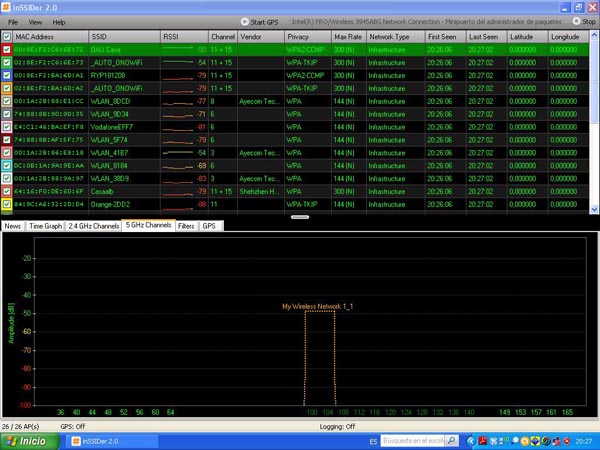Image resolution: width=600 pixels, height=450 pixels.
Task: Click the network list scroll-down arrow
Action: [x=594, y=209]
